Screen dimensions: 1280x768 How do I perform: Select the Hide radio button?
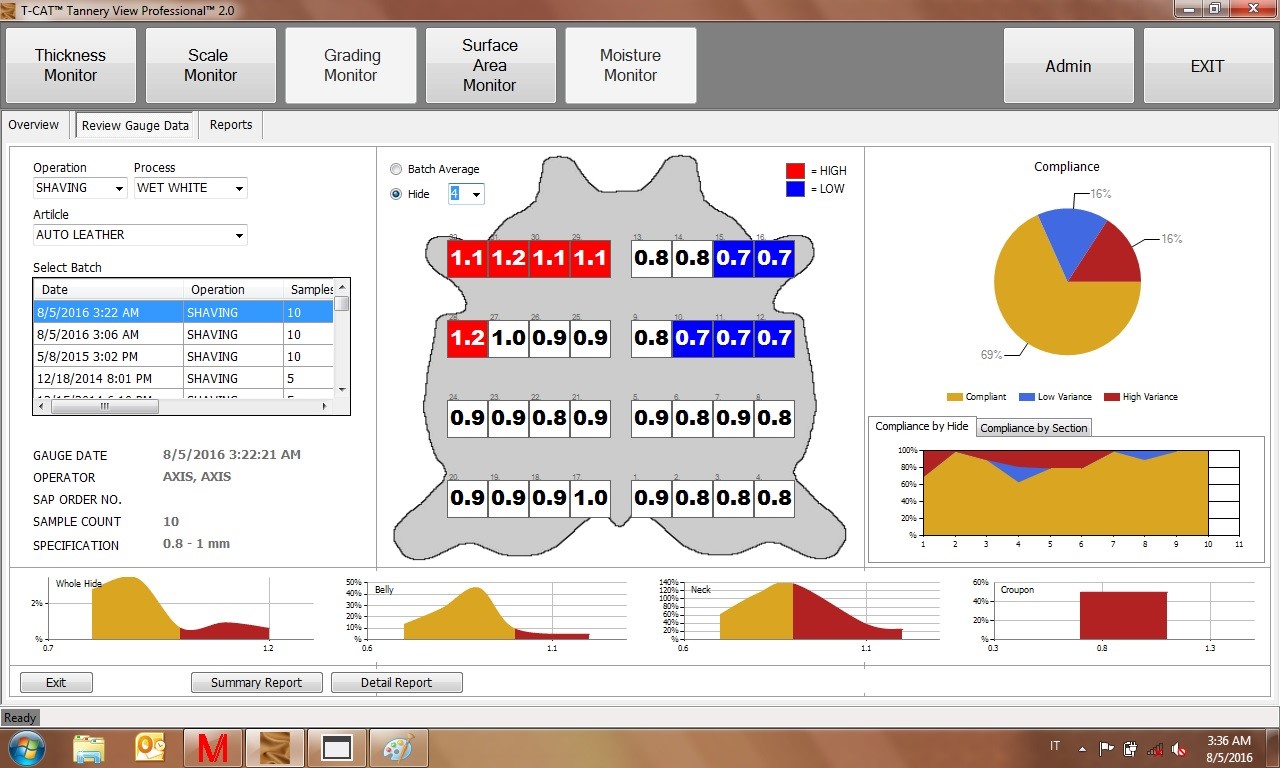pos(396,194)
